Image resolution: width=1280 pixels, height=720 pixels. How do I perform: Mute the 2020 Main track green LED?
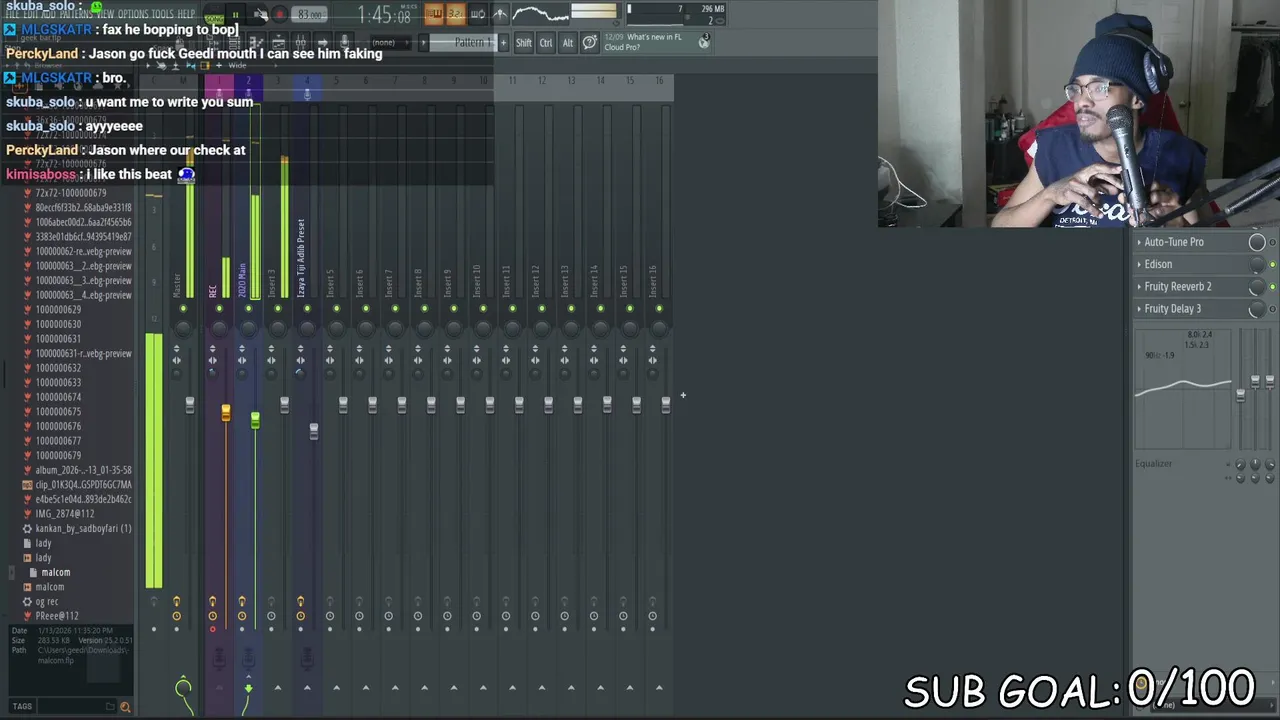[248, 308]
